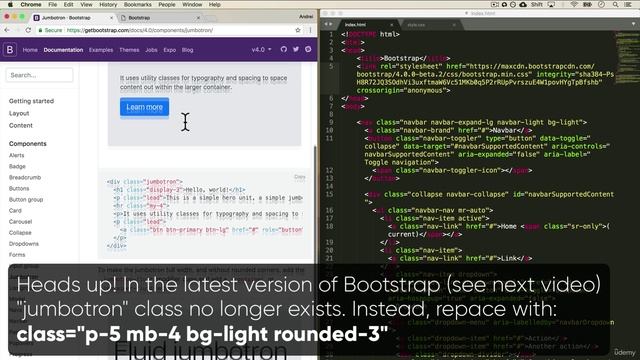Click the Chrome back arrow
Image resolution: width=640 pixels, height=360 pixels.
coord(7,30)
